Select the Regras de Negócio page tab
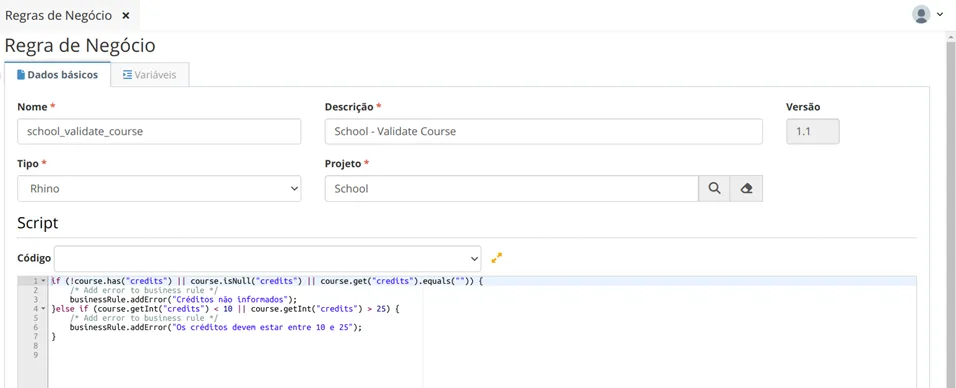956x388 pixels. pos(59,16)
